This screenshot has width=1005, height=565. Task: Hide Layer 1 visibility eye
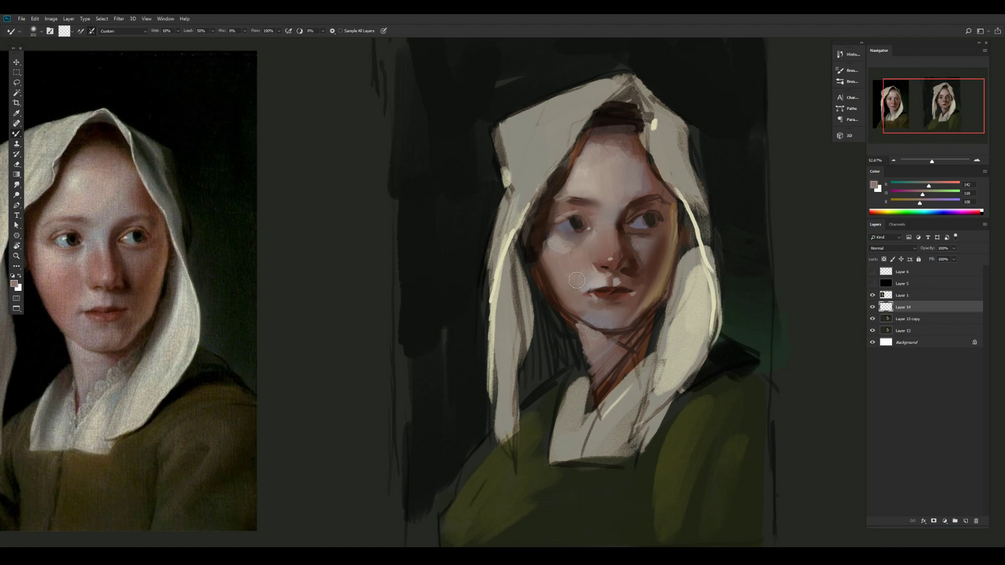click(x=872, y=295)
